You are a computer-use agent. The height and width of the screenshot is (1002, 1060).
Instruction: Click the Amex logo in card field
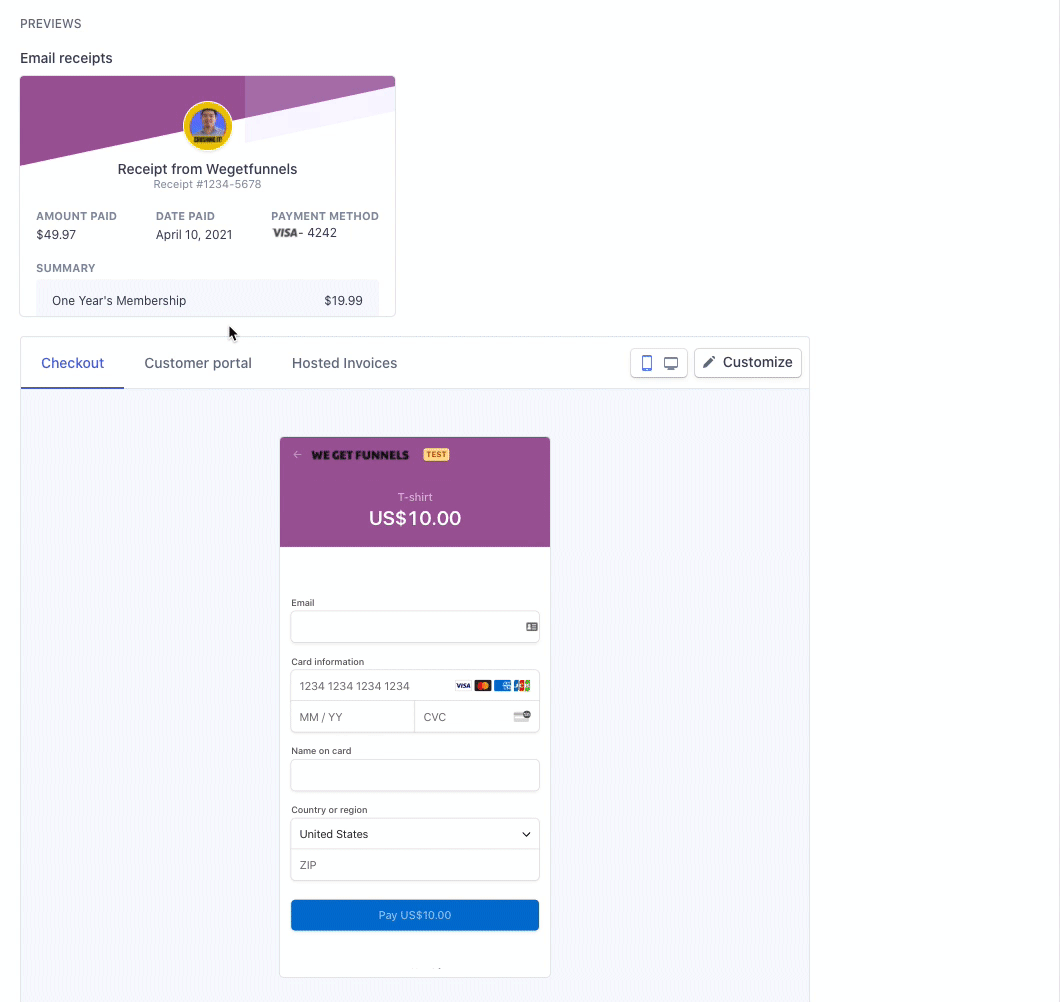(502, 686)
